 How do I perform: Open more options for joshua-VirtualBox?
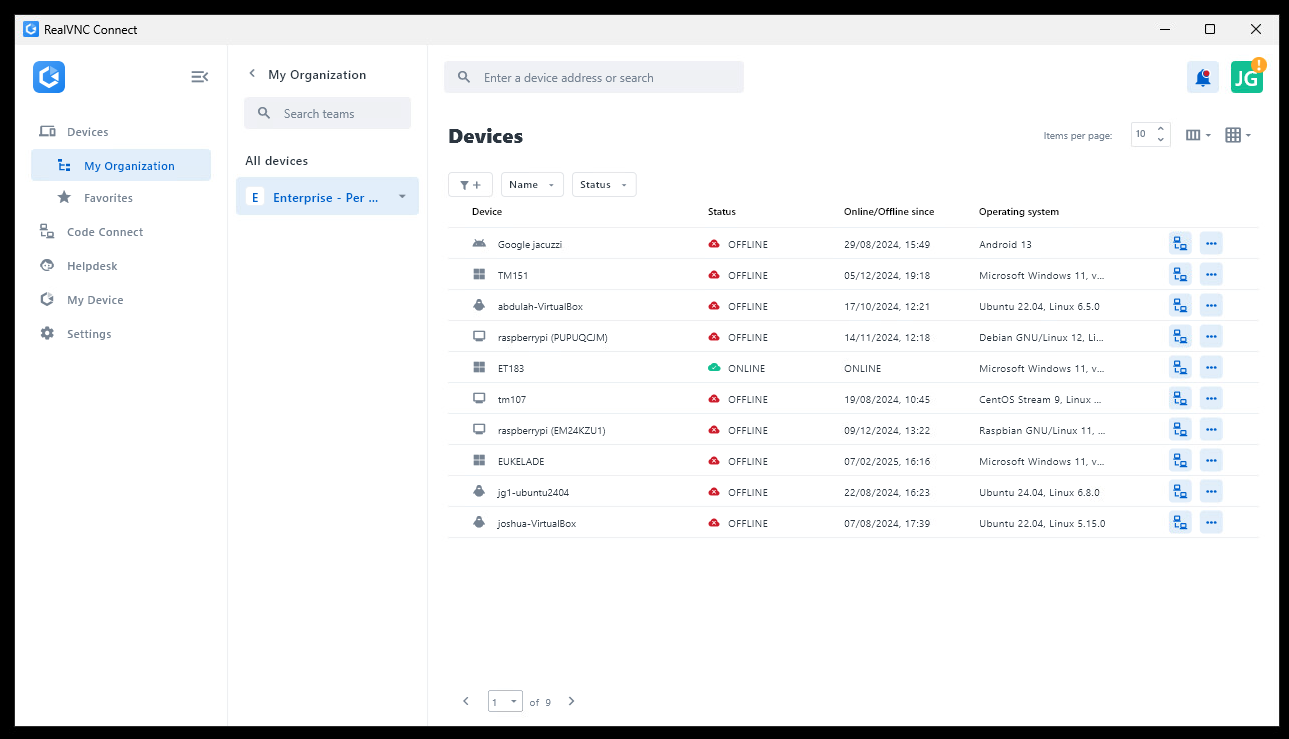click(x=1211, y=523)
